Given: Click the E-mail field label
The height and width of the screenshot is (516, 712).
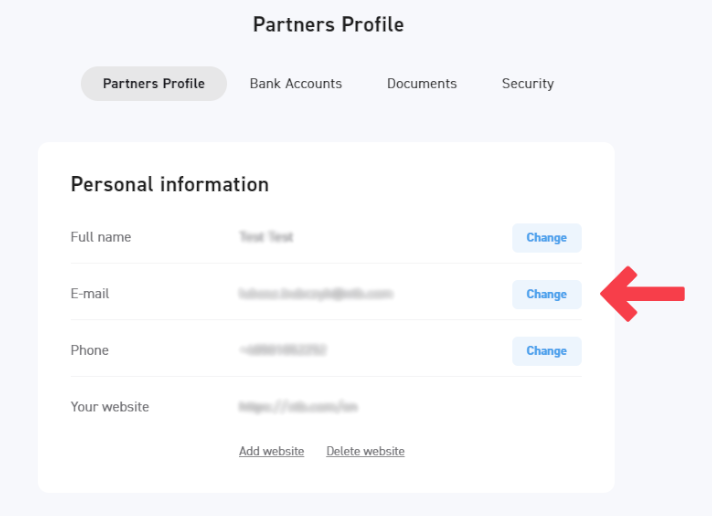Looking at the screenshot, I should click(90, 294).
